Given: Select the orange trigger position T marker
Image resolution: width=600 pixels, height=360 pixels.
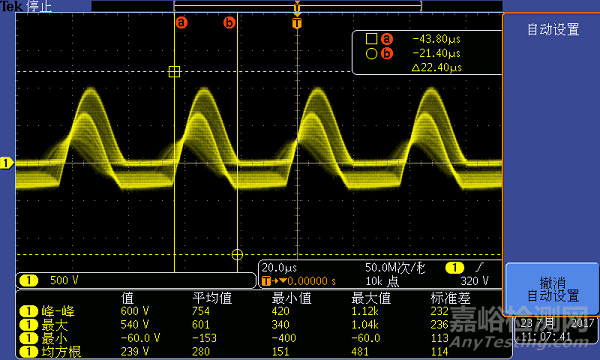Looking at the screenshot, I should 297,23.
